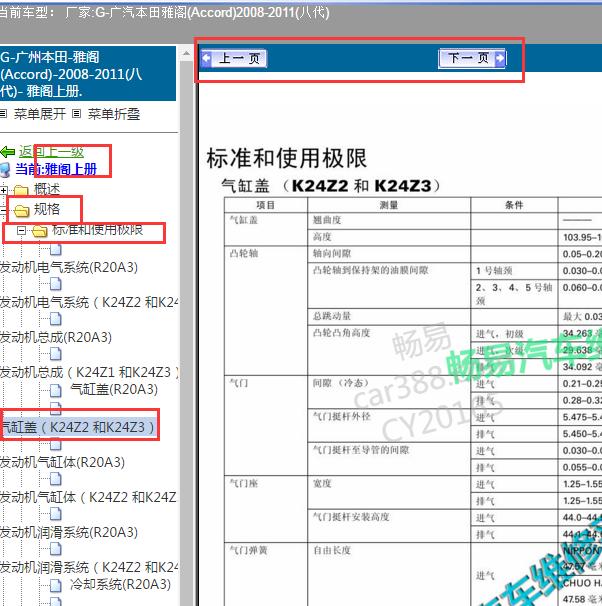The width and height of the screenshot is (602, 606).
Task: Click the left arrow icon on 上一页
Action: click(206, 59)
